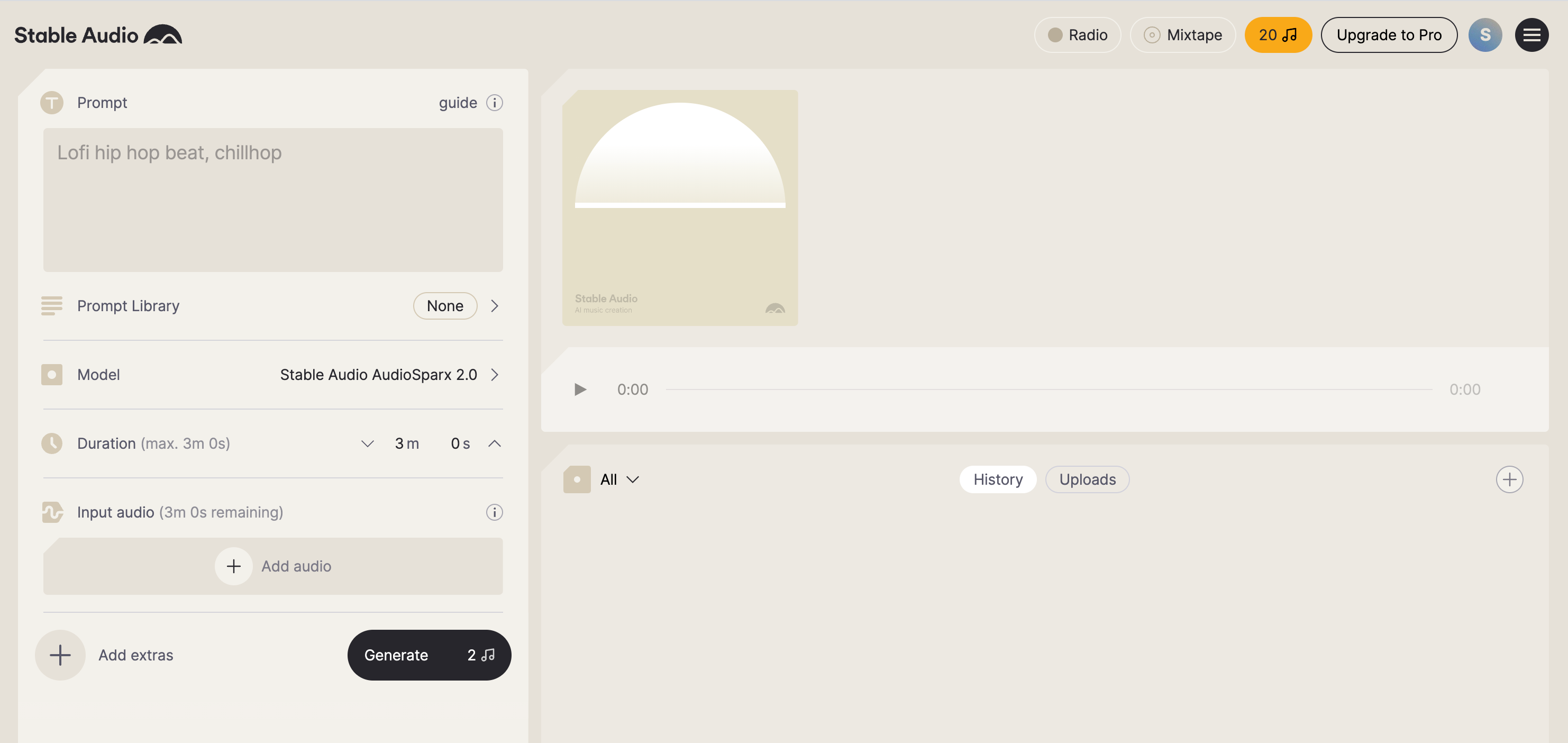Image resolution: width=1568 pixels, height=743 pixels.
Task: Click the Stable Audio logo
Action: (x=97, y=35)
